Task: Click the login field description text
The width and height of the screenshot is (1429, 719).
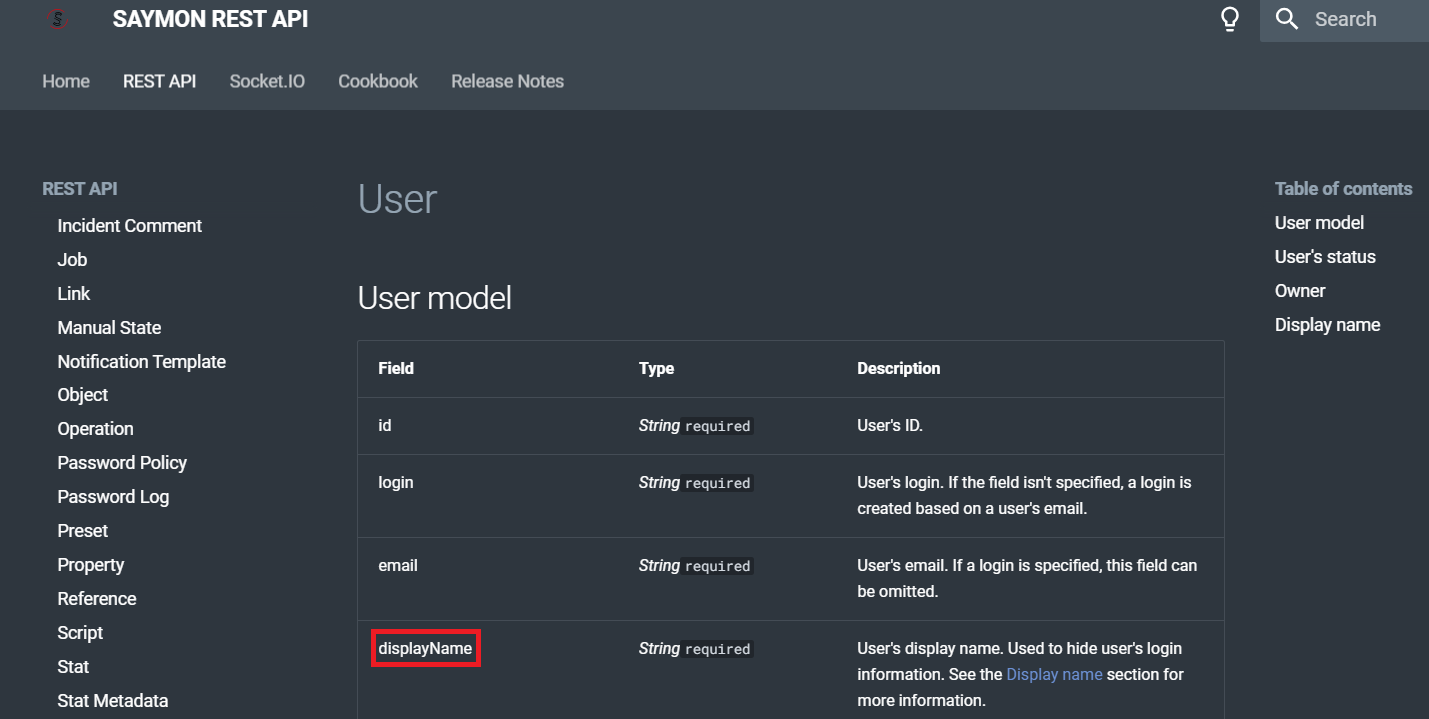Action: coord(1024,496)
